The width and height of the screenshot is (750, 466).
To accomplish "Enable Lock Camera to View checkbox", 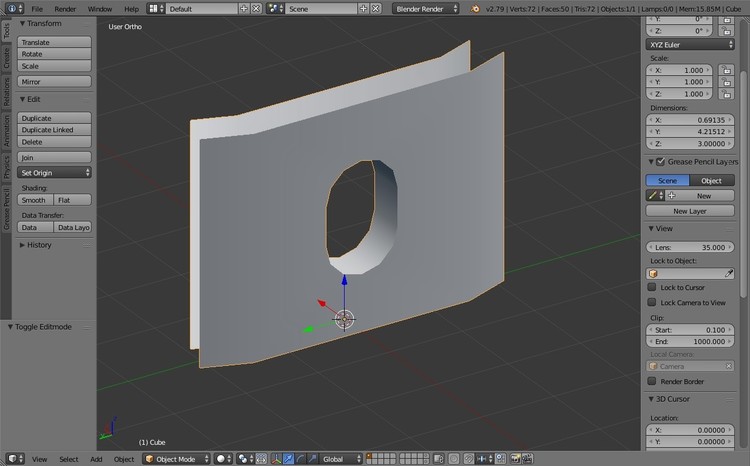I will coord(653,302).
